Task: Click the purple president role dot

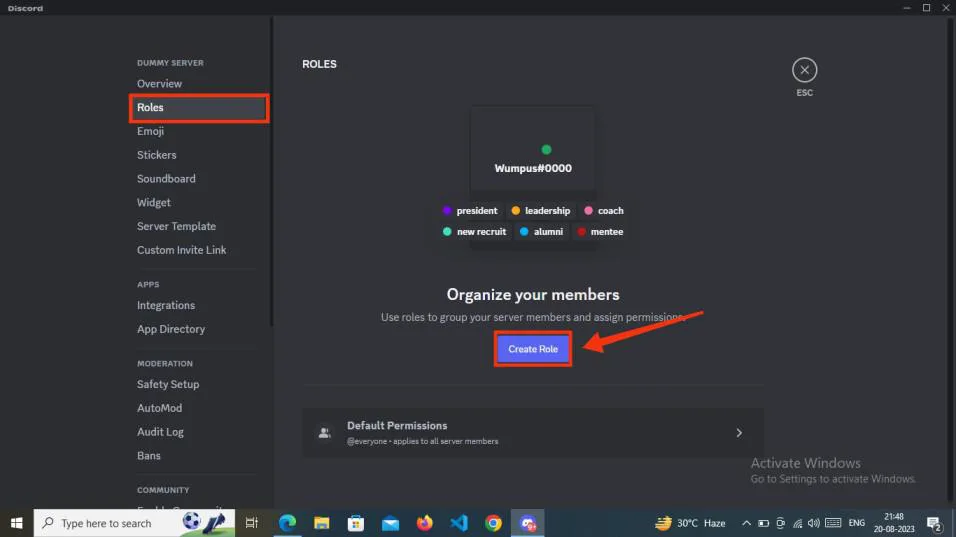Action: [x=447, y=210]
